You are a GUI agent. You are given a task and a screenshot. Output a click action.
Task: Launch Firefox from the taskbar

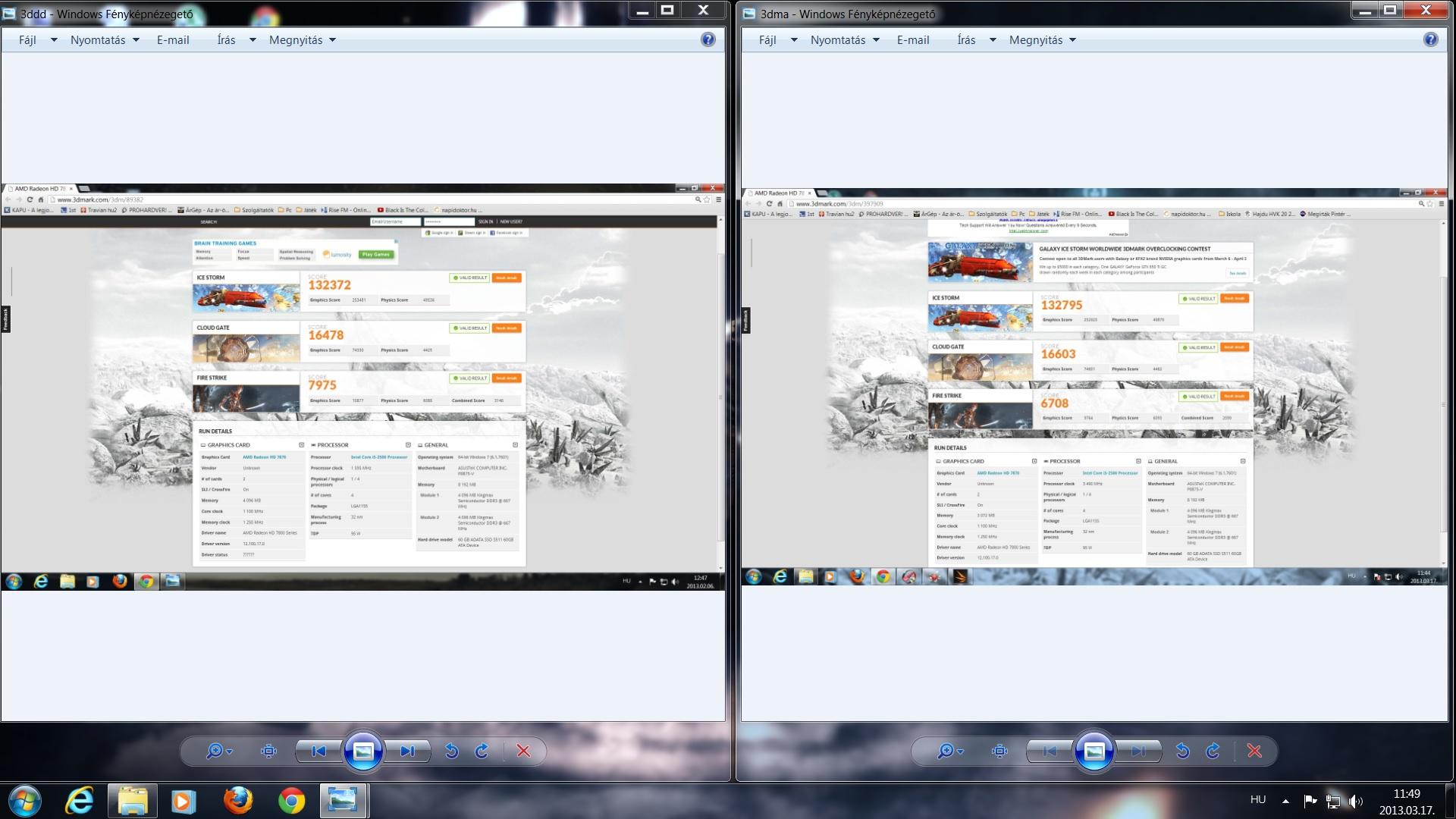point(237,801)
